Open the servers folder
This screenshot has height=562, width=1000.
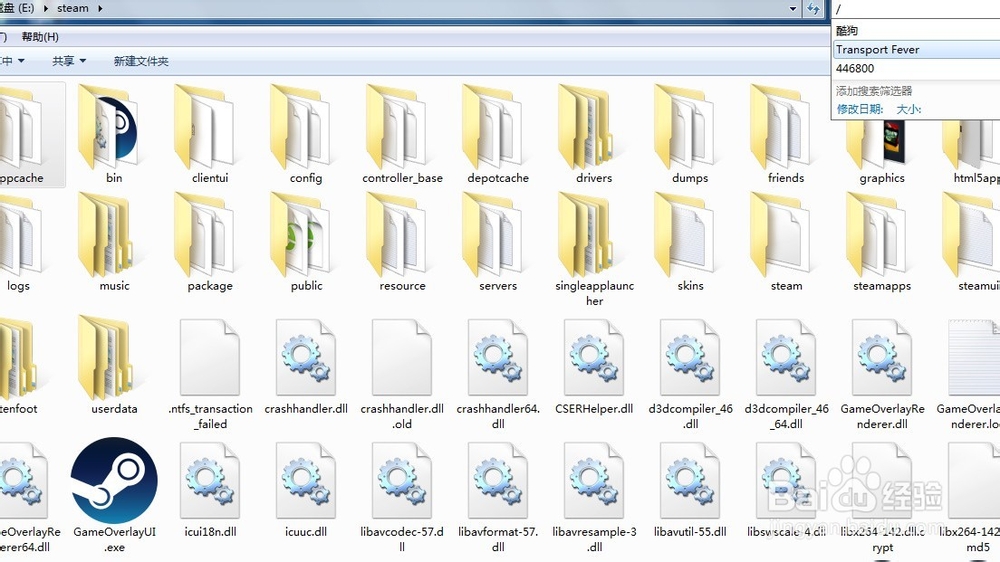coord(498,242)
